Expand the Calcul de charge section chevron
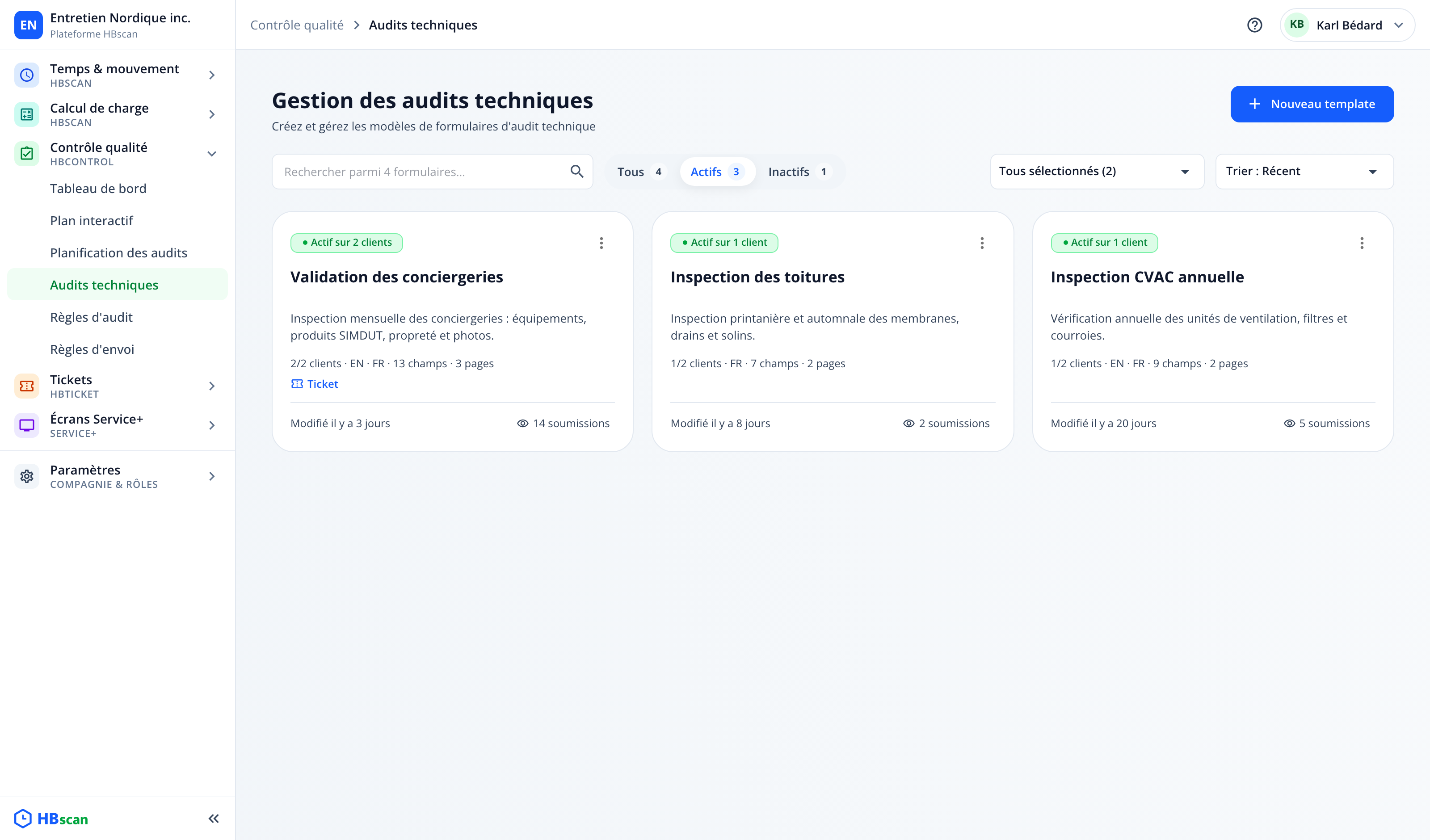Viewport: 1430px width, 840px height. pos(212,115)
